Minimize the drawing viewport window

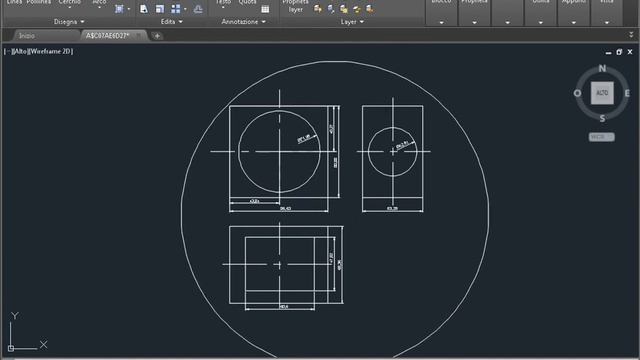609,52
